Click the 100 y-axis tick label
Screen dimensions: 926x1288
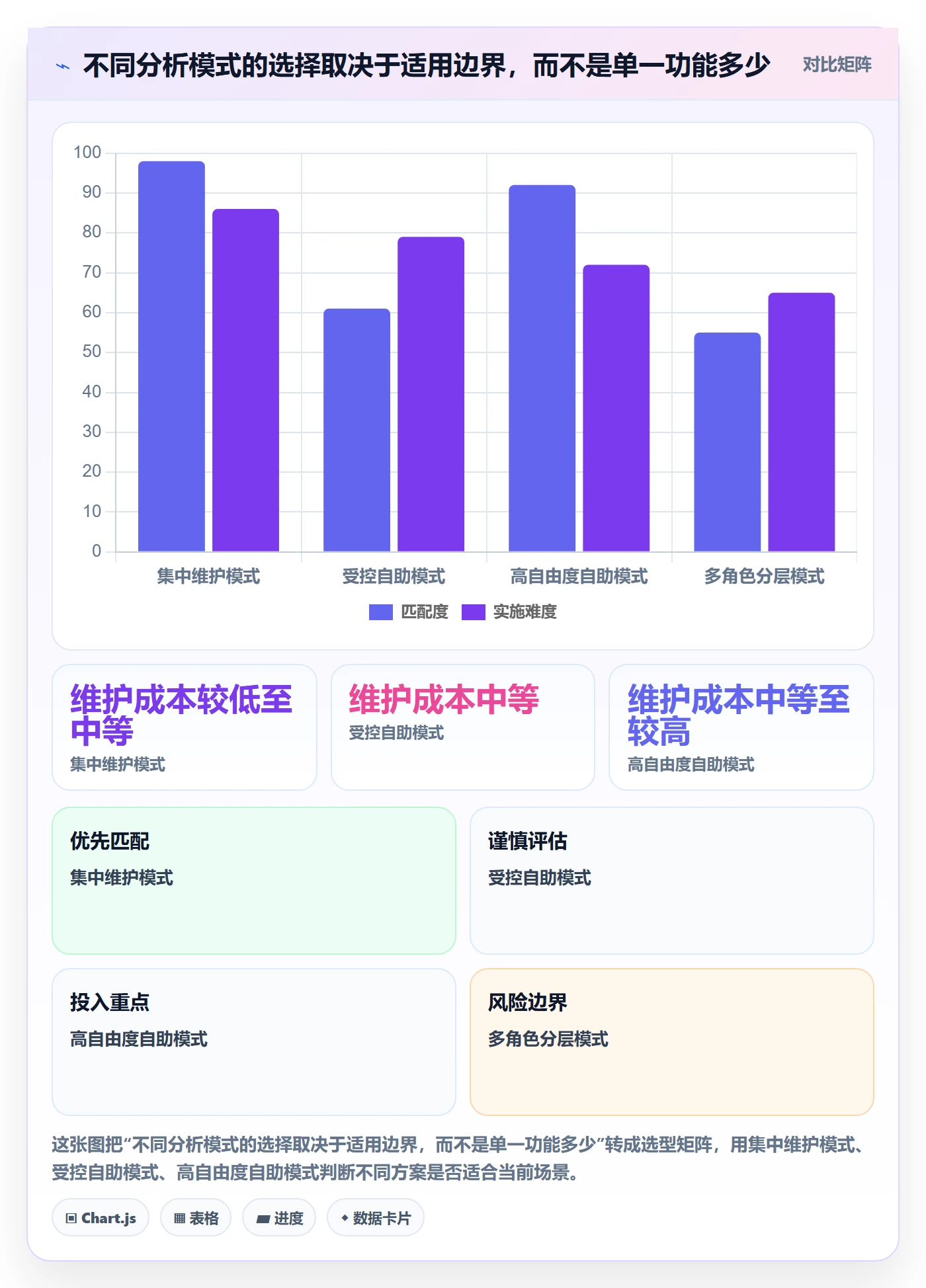pos(87,153)
